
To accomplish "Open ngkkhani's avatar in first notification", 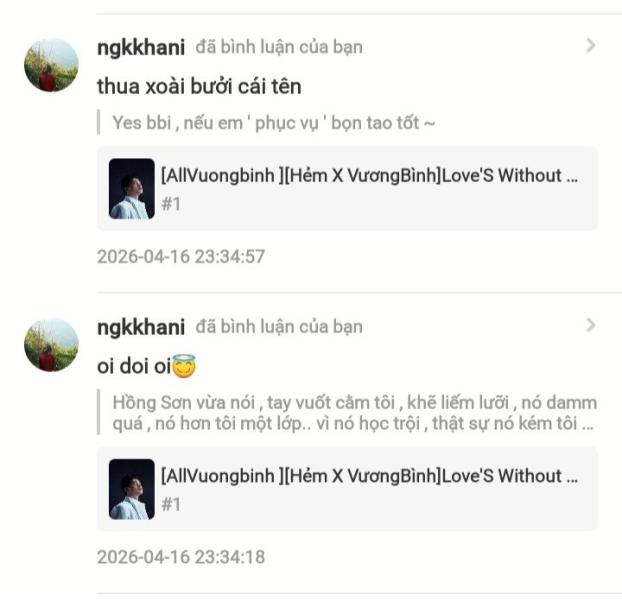I will click(51, 65).
